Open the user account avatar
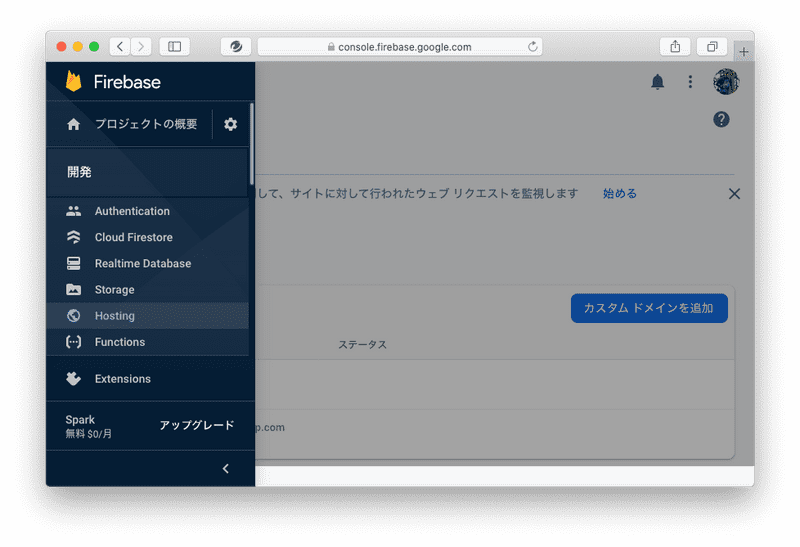This screenshot has width=800, height=547. coord(726,82)
